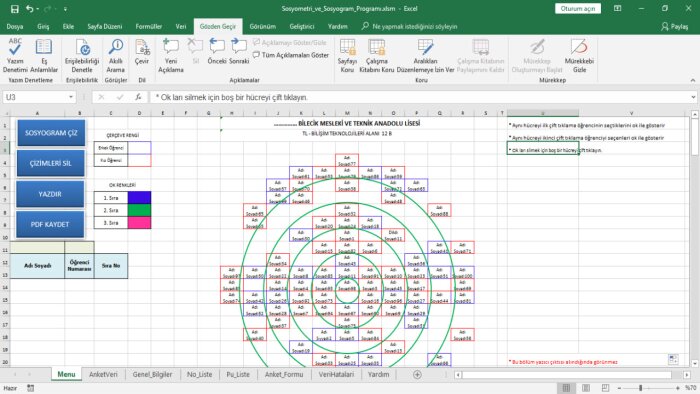
Task: Open Formüller ribbon tab
Action: (x=149, y=27)
